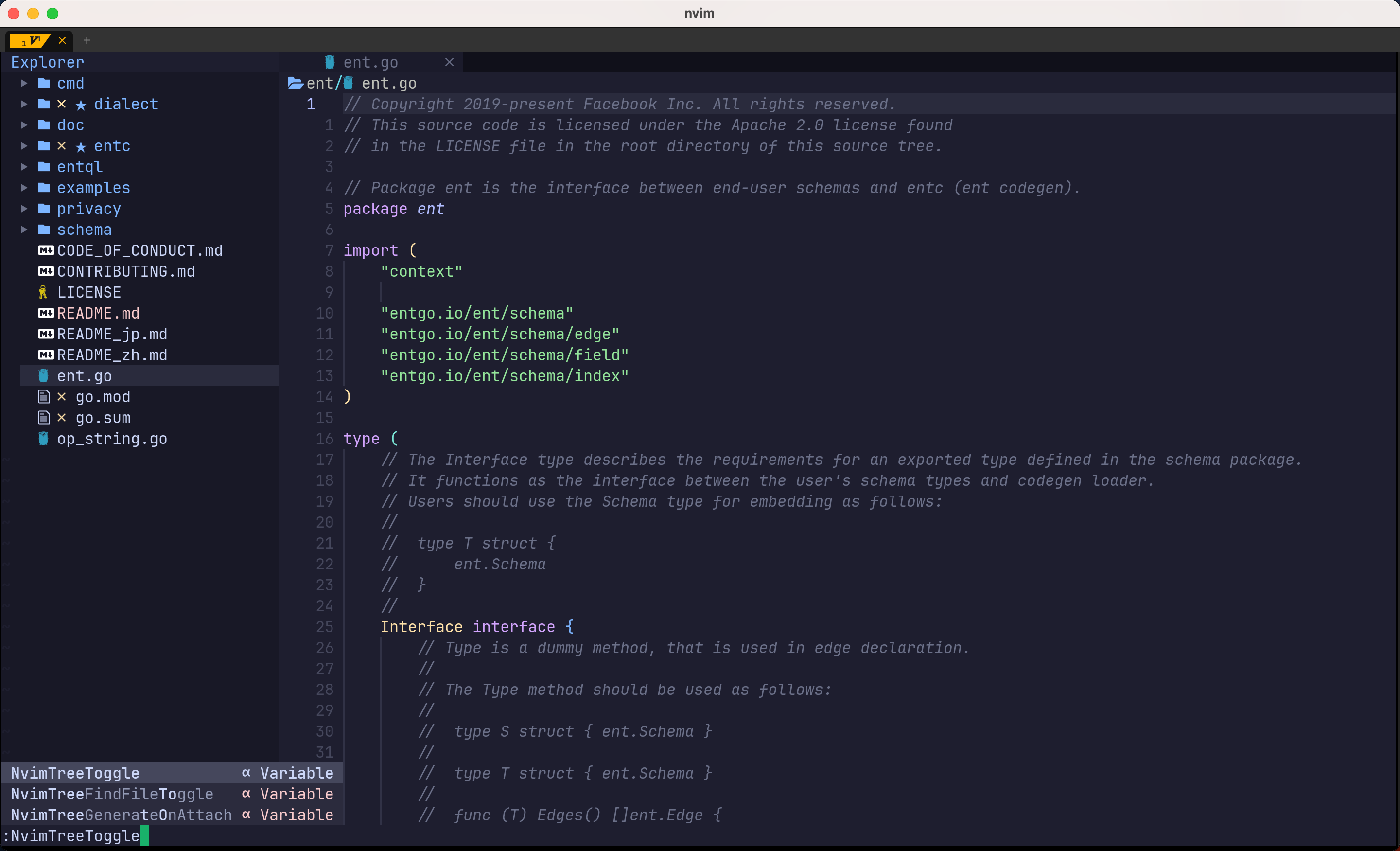Viewport: 1400px width, 851px height.
Task: Expand the examples folder arrow
Action: (x=24, y=188)
